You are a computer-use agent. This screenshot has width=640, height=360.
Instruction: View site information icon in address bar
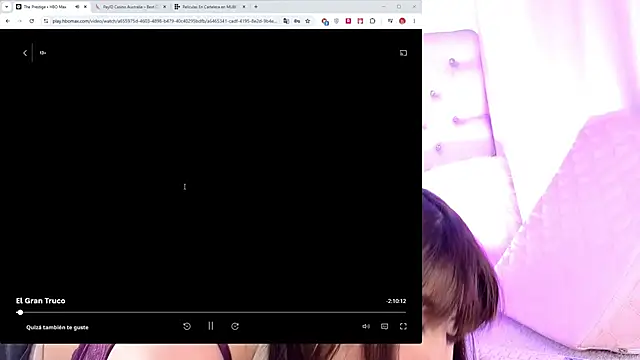pos(46,21)
